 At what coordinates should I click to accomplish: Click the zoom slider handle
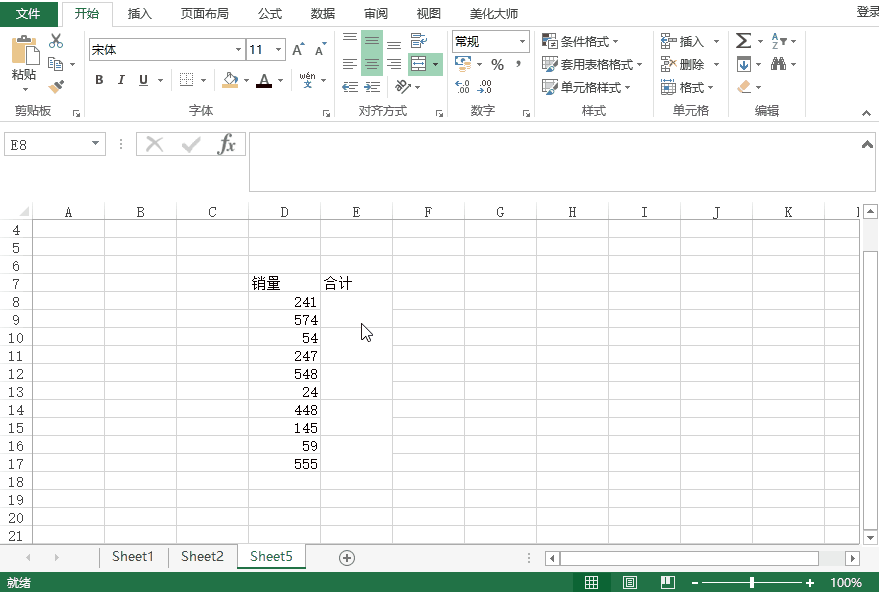[752, 583]
